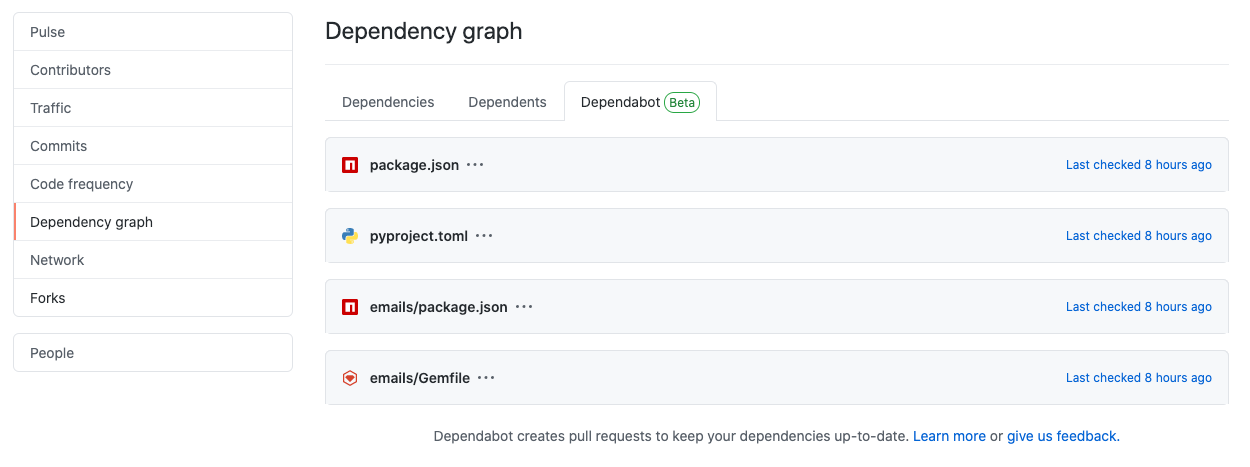Expand the ellipsis next to emails/package.json
1250x467 pixels.
tap(524, 307)
